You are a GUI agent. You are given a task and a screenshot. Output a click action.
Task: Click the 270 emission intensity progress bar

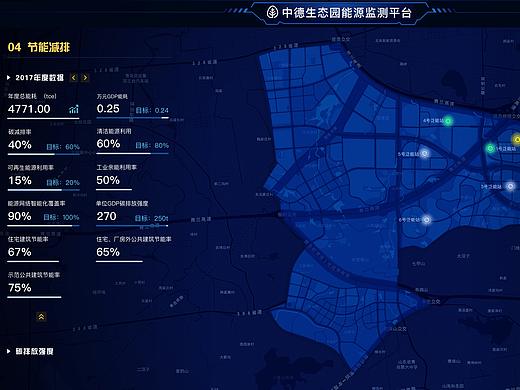click(x=132, y=226)
